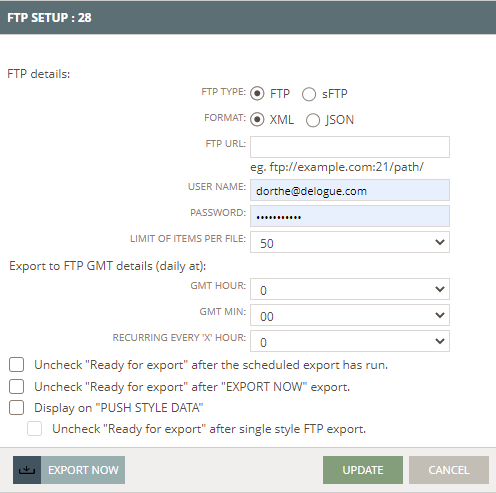Click the UPDATE button
This screenshot has height=493, width=496.
click(x=363, y=470)
